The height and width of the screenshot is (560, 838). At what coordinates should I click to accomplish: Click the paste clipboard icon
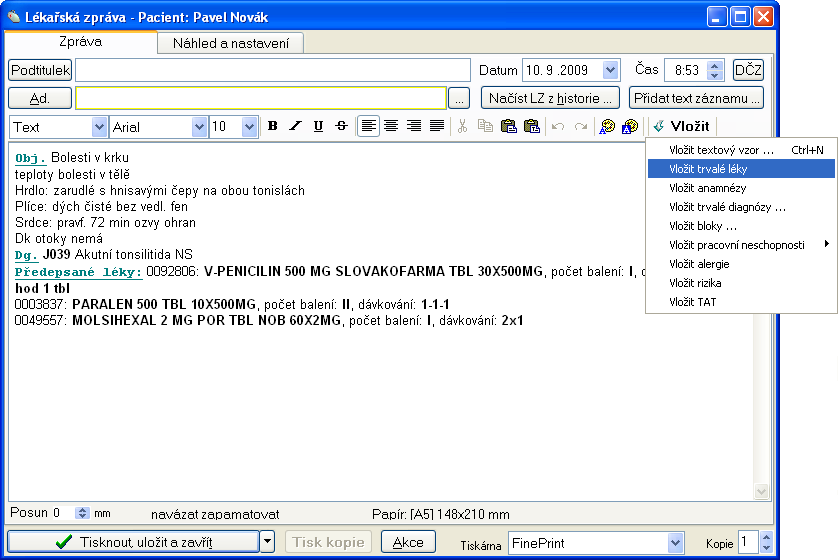pyautogui.click(x=508, y=126)
